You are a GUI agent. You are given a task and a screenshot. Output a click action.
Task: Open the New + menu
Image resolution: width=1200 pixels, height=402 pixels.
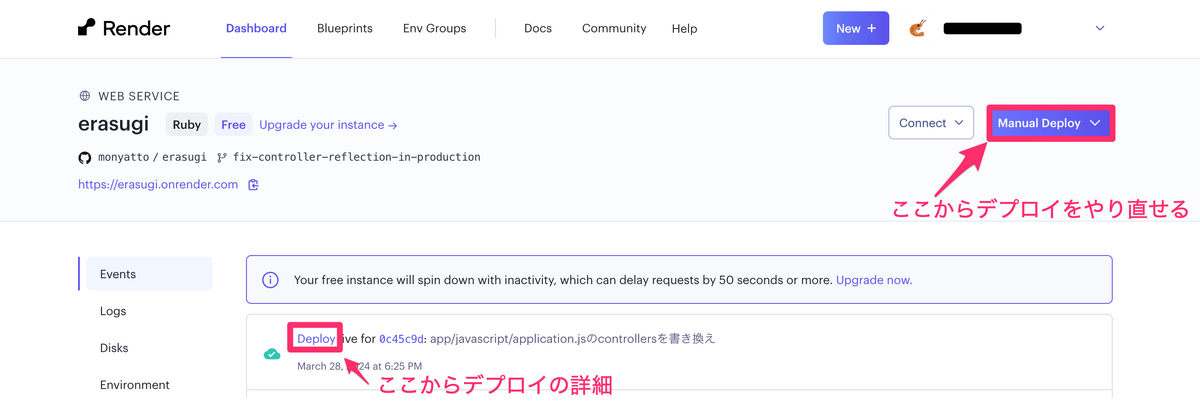pyautogui.click(x=856, y=28)
